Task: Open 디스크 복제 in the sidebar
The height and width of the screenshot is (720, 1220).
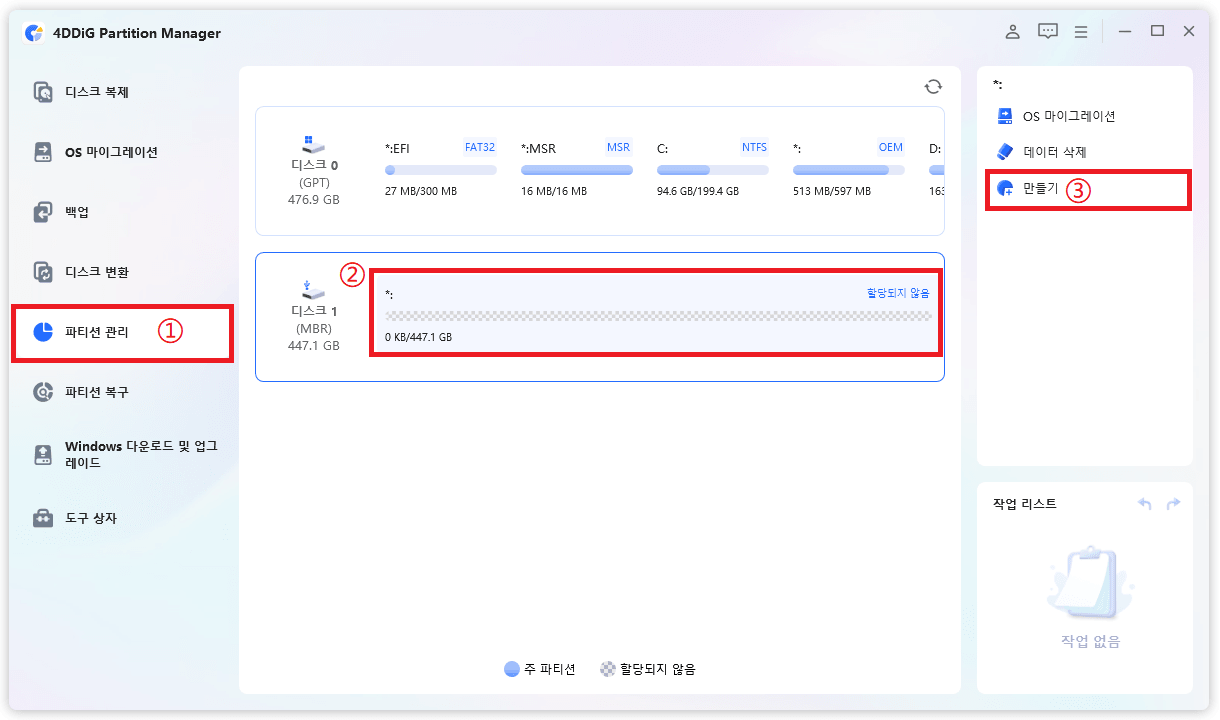Action: [x=96, y=92]
